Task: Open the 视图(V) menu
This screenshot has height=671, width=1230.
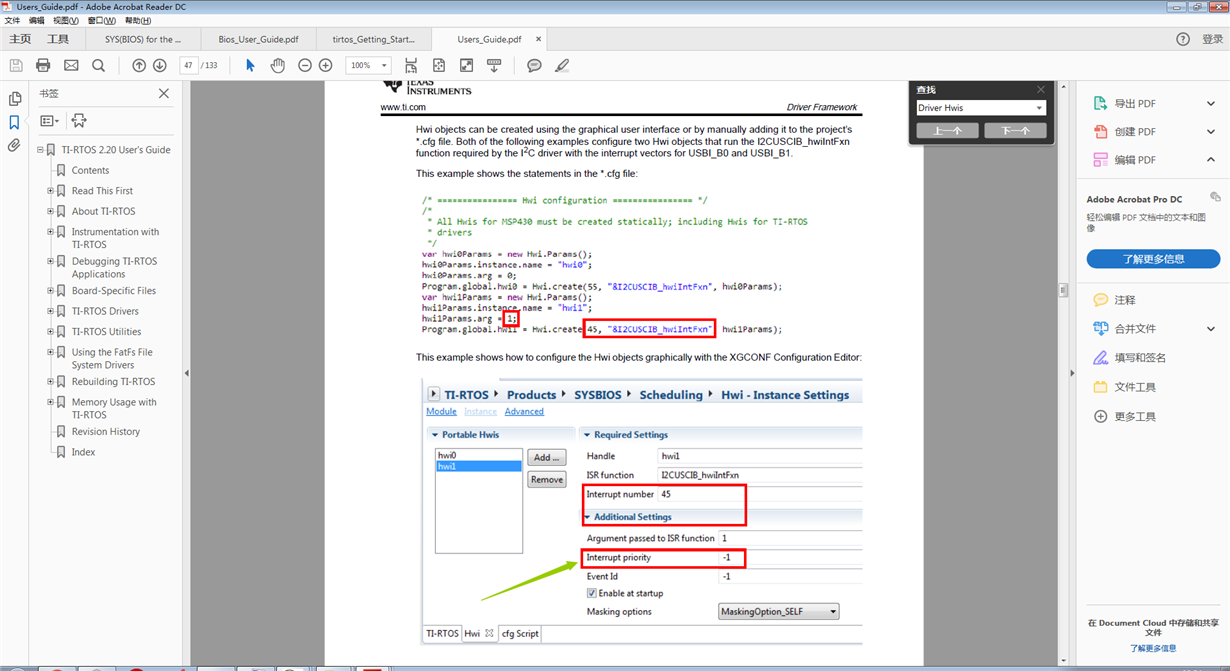Action: coord(65,20)
